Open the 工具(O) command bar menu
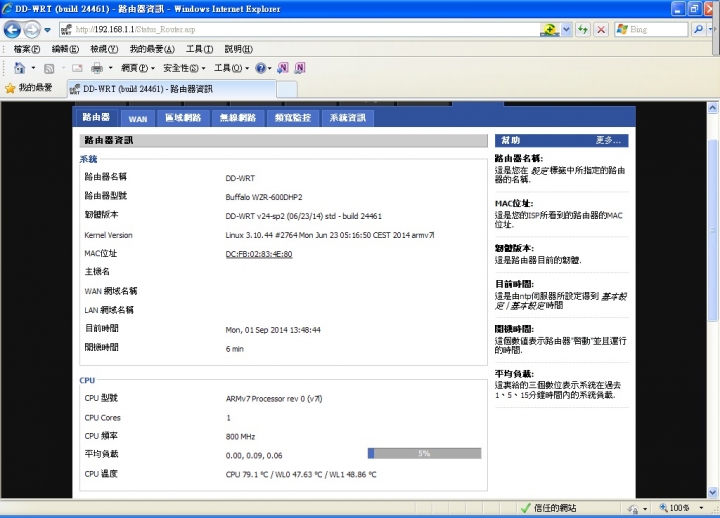 (x=231, y=68)
